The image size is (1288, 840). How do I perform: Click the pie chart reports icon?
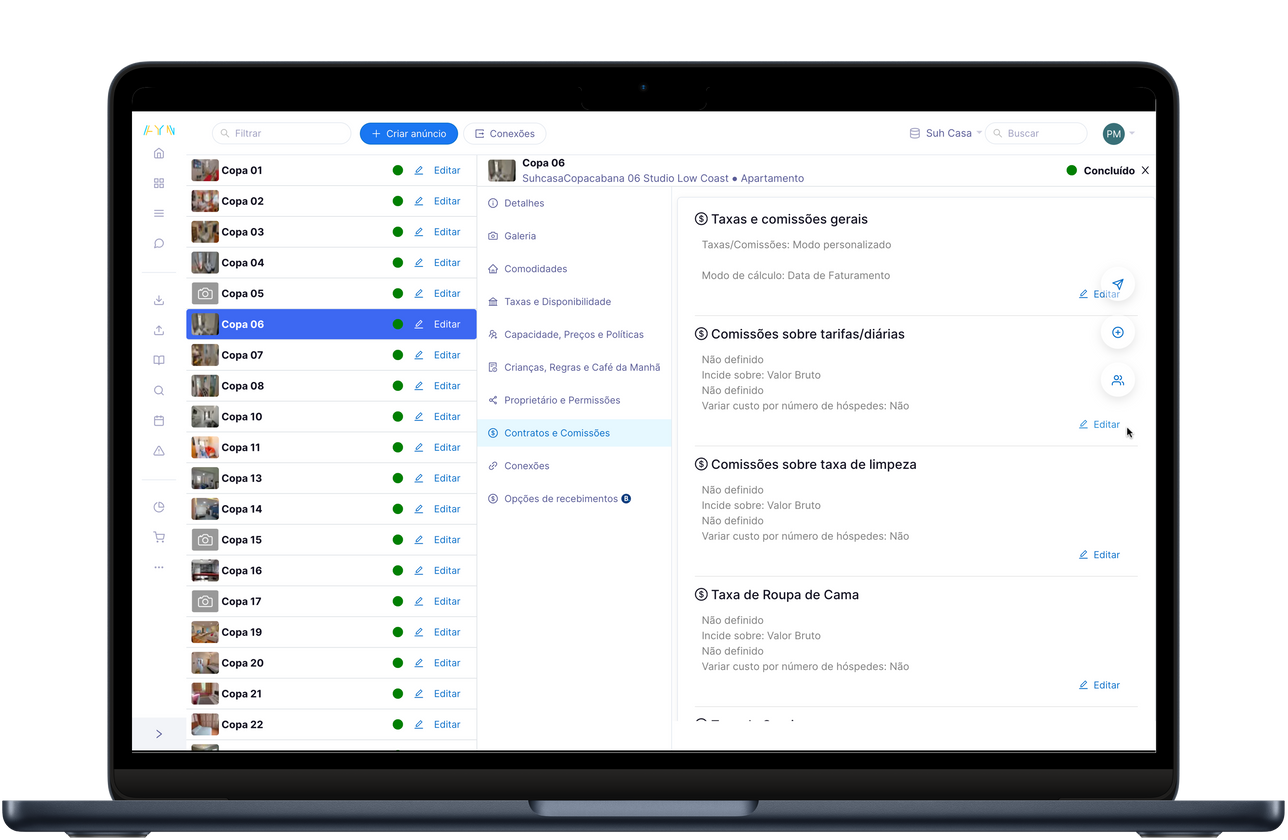point(159,507)
